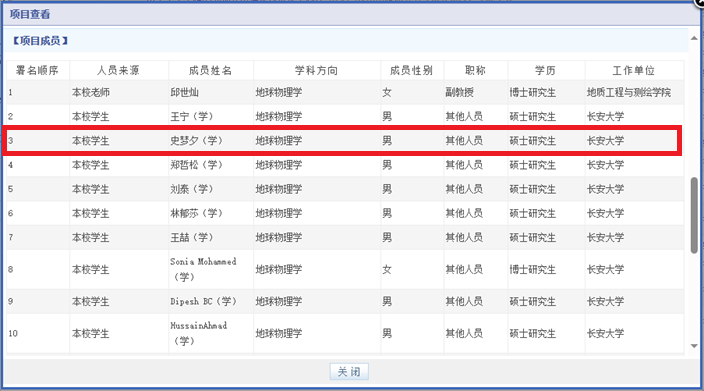Click the scrollbar down arrow
Screen dimensions: 704x391
[694, 346]
